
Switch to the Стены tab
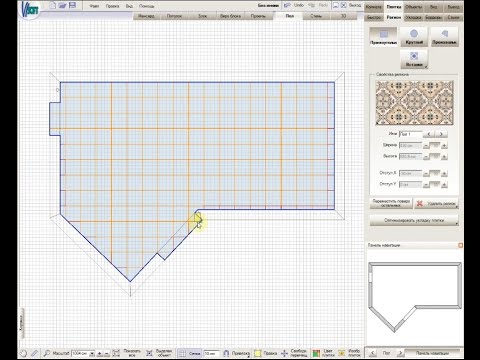coord(316,16)
